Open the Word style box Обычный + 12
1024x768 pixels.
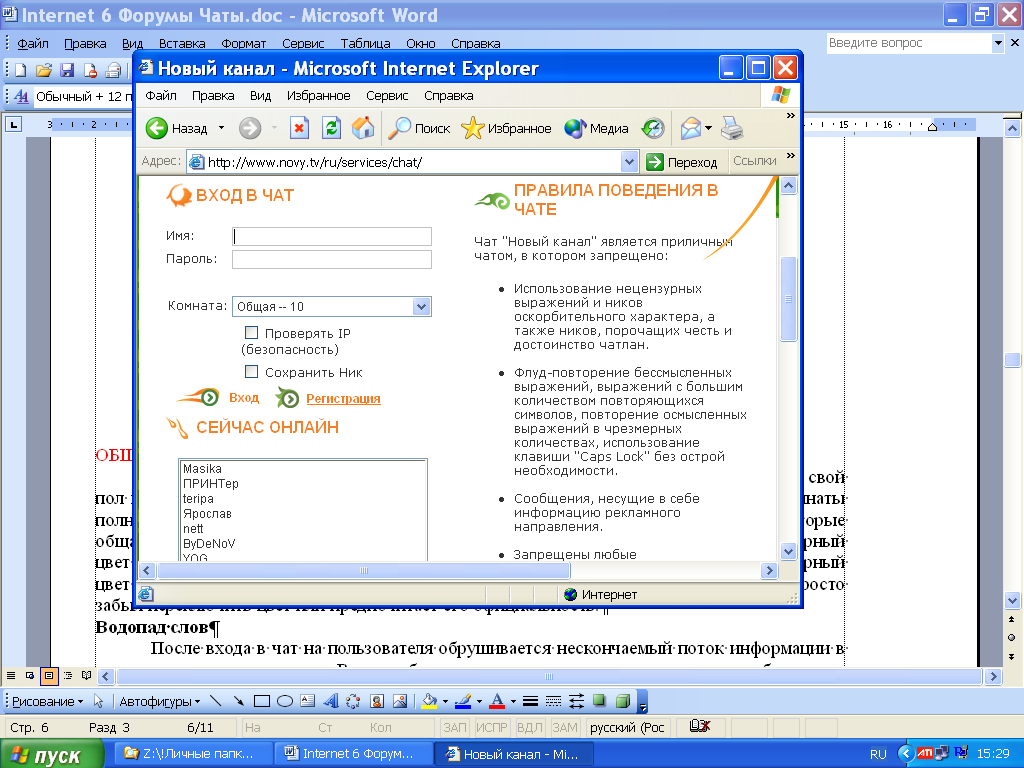tap(82, 97)
